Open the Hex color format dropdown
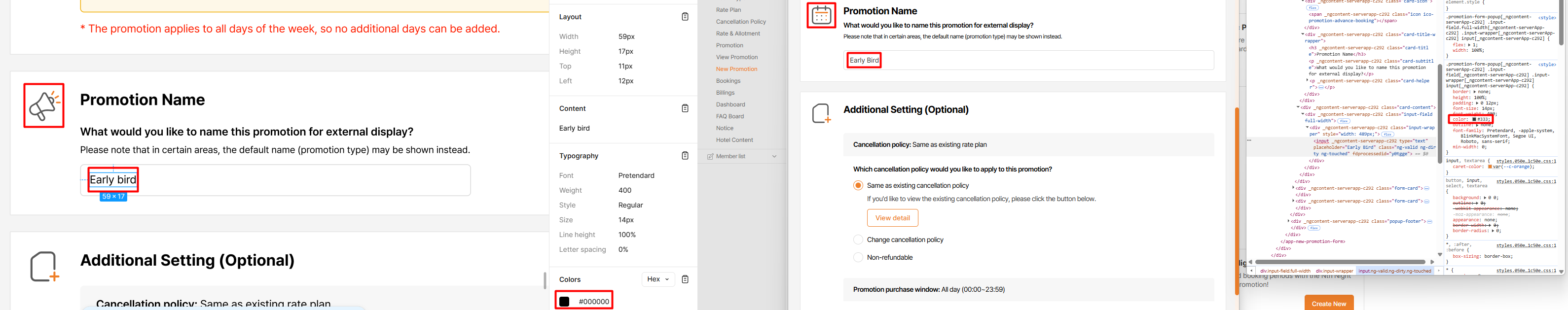The image size is (1568, 310). click(x=657, y=279)
